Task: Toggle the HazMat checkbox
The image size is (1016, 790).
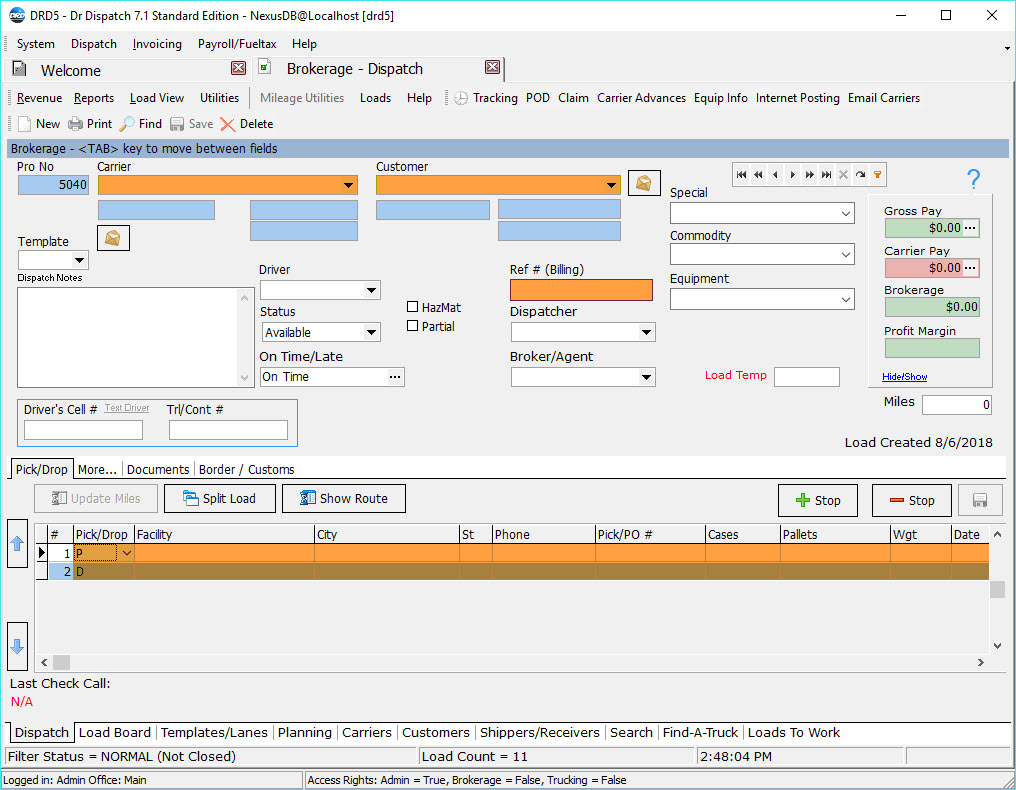Action: click(x=412, y=307)
